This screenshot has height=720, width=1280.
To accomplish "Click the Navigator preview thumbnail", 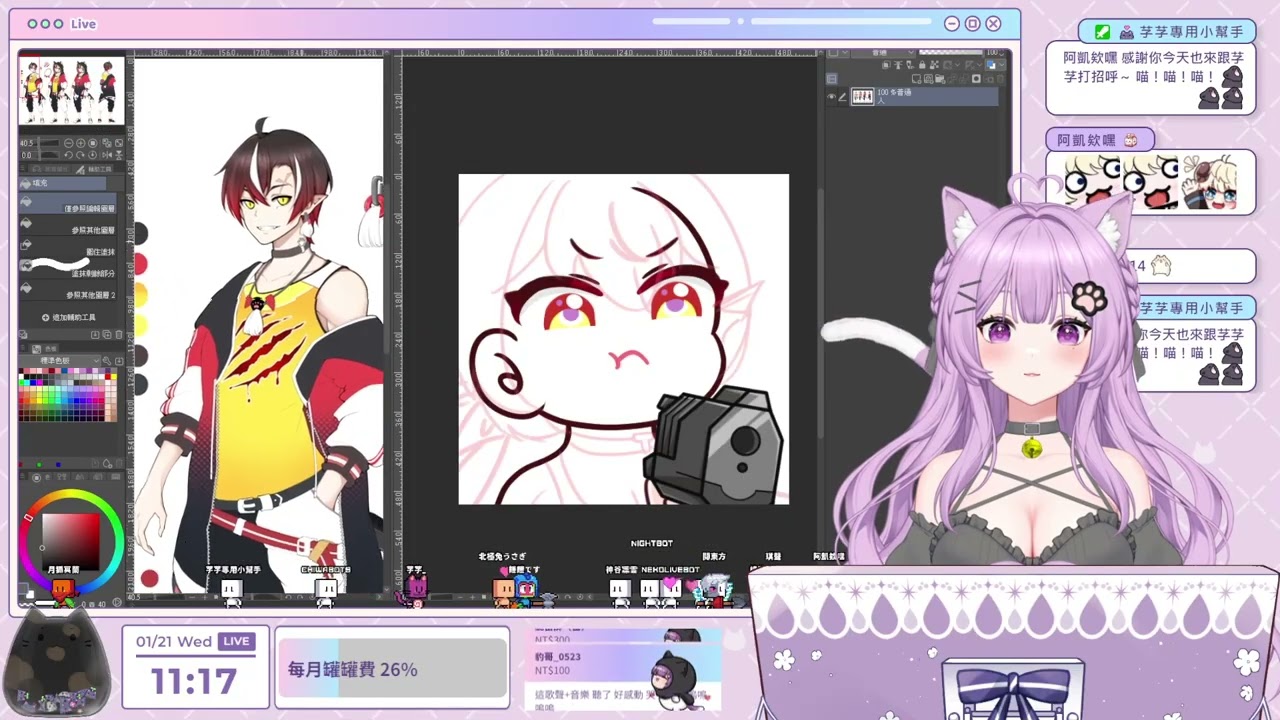I will coord(72,90).
